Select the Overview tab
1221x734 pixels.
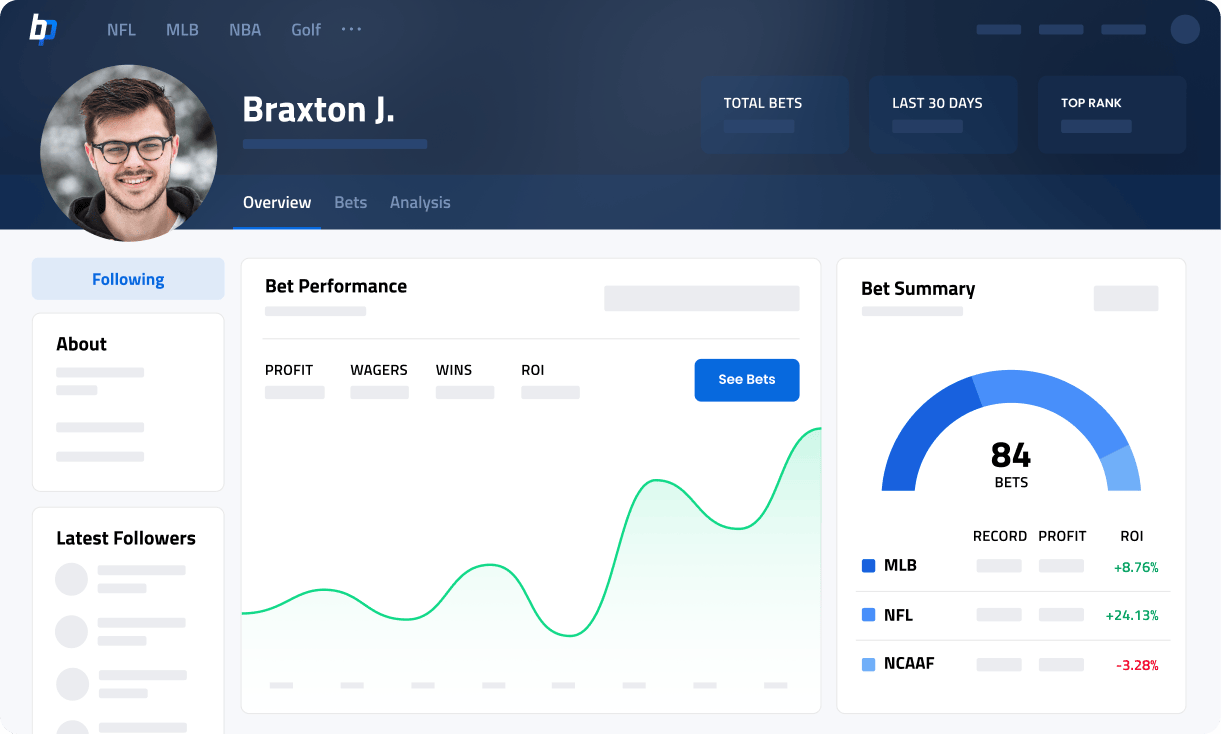click(x=277, y=202)
